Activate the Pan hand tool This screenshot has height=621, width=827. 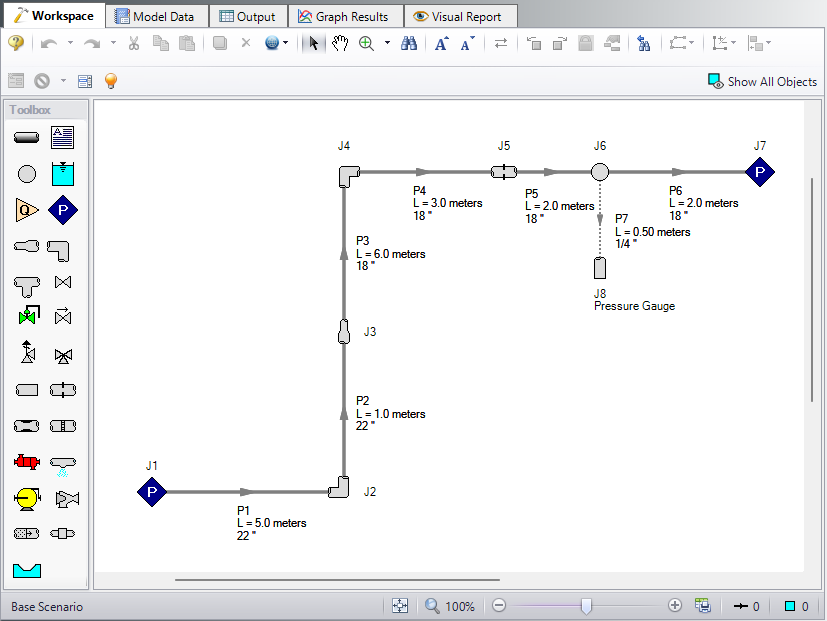341,43
